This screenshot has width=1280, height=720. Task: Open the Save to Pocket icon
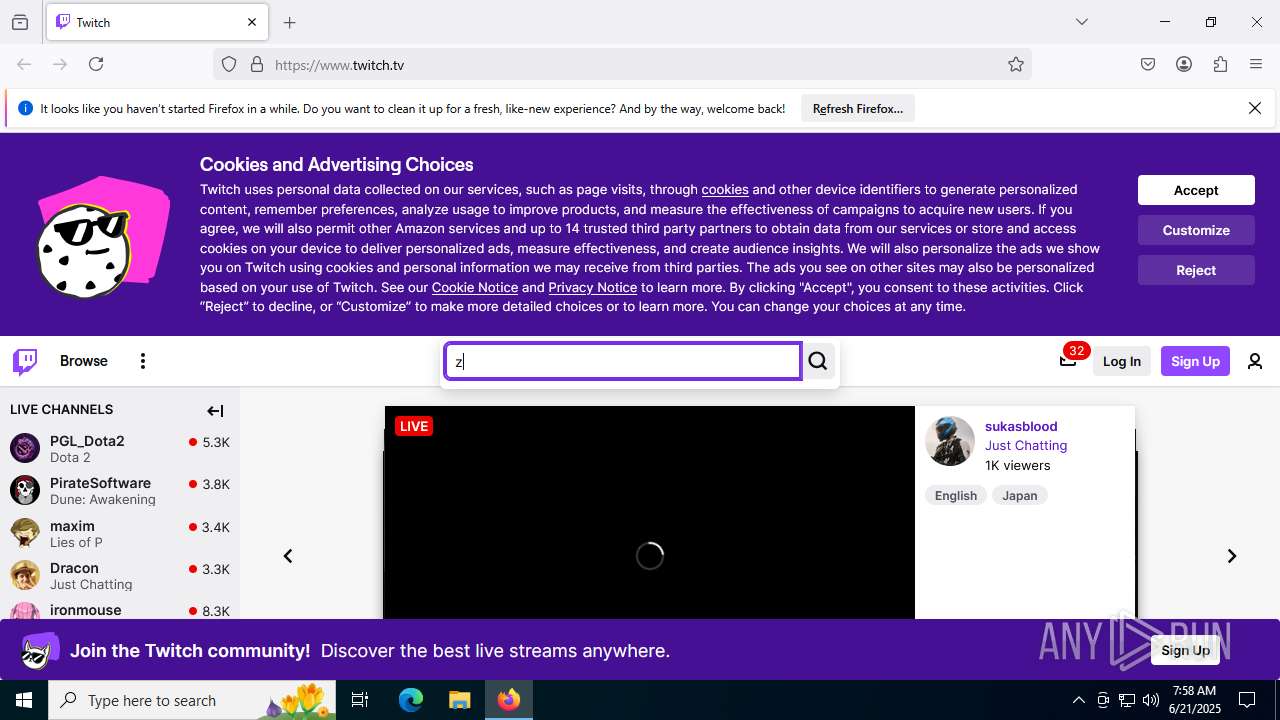[x=1148, y=64]
